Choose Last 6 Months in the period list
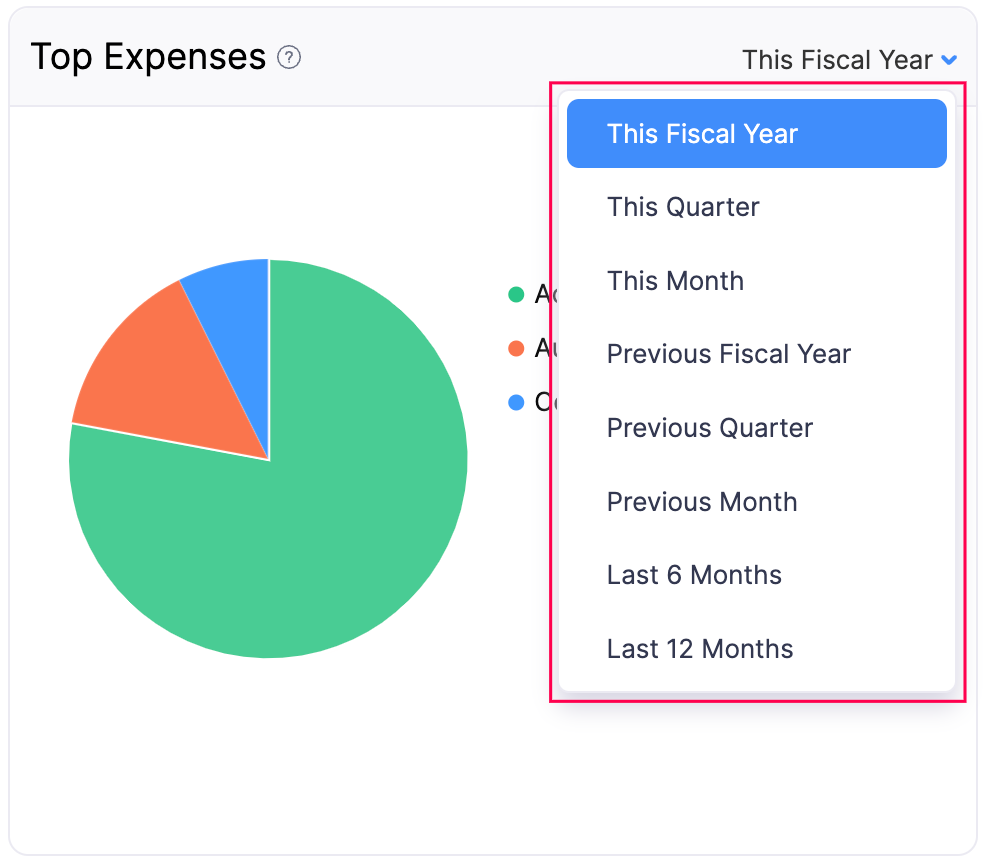1000x864 pixels. pyautogui.click(x=694, y=575)
